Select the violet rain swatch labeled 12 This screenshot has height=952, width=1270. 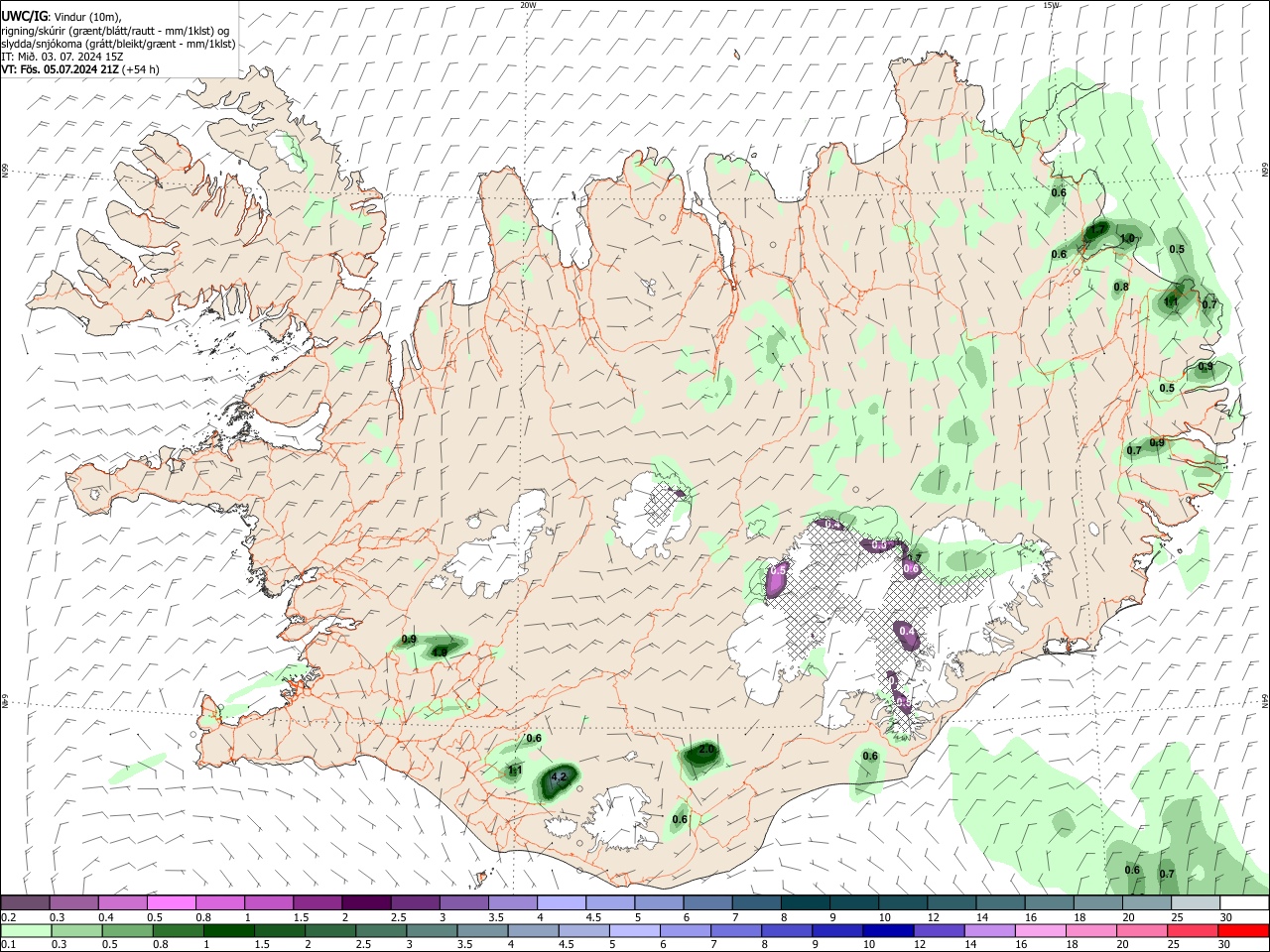[939, 930]
